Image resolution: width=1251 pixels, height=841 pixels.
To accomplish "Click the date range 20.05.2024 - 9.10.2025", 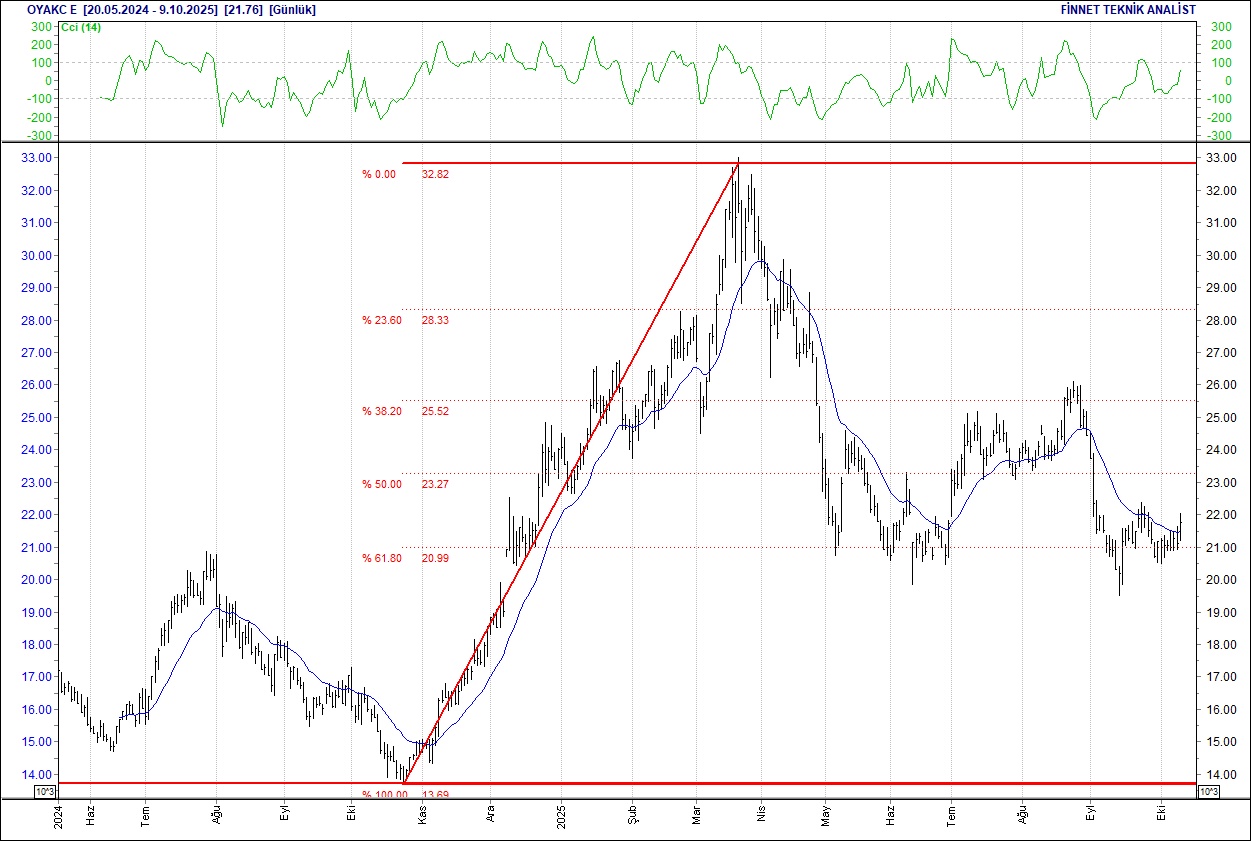I will [150, 10].
